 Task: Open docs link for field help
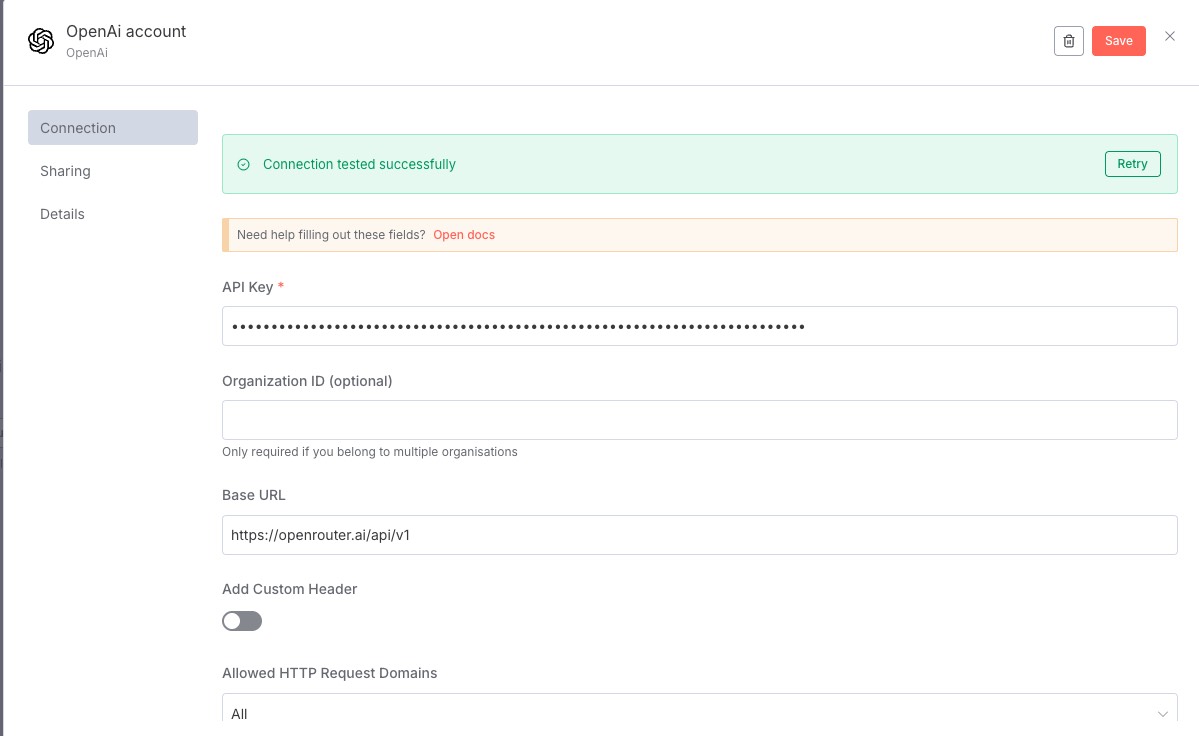coord(464,235)
